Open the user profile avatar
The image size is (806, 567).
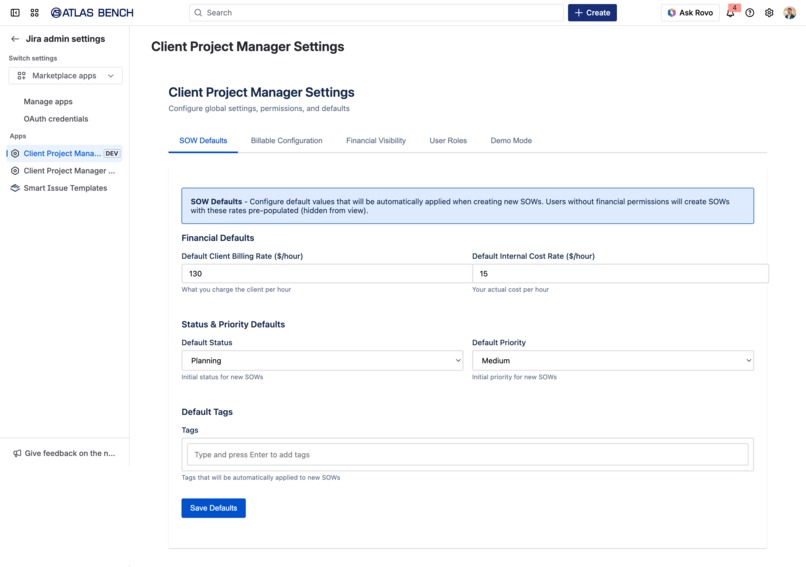[x=790, y=13]
